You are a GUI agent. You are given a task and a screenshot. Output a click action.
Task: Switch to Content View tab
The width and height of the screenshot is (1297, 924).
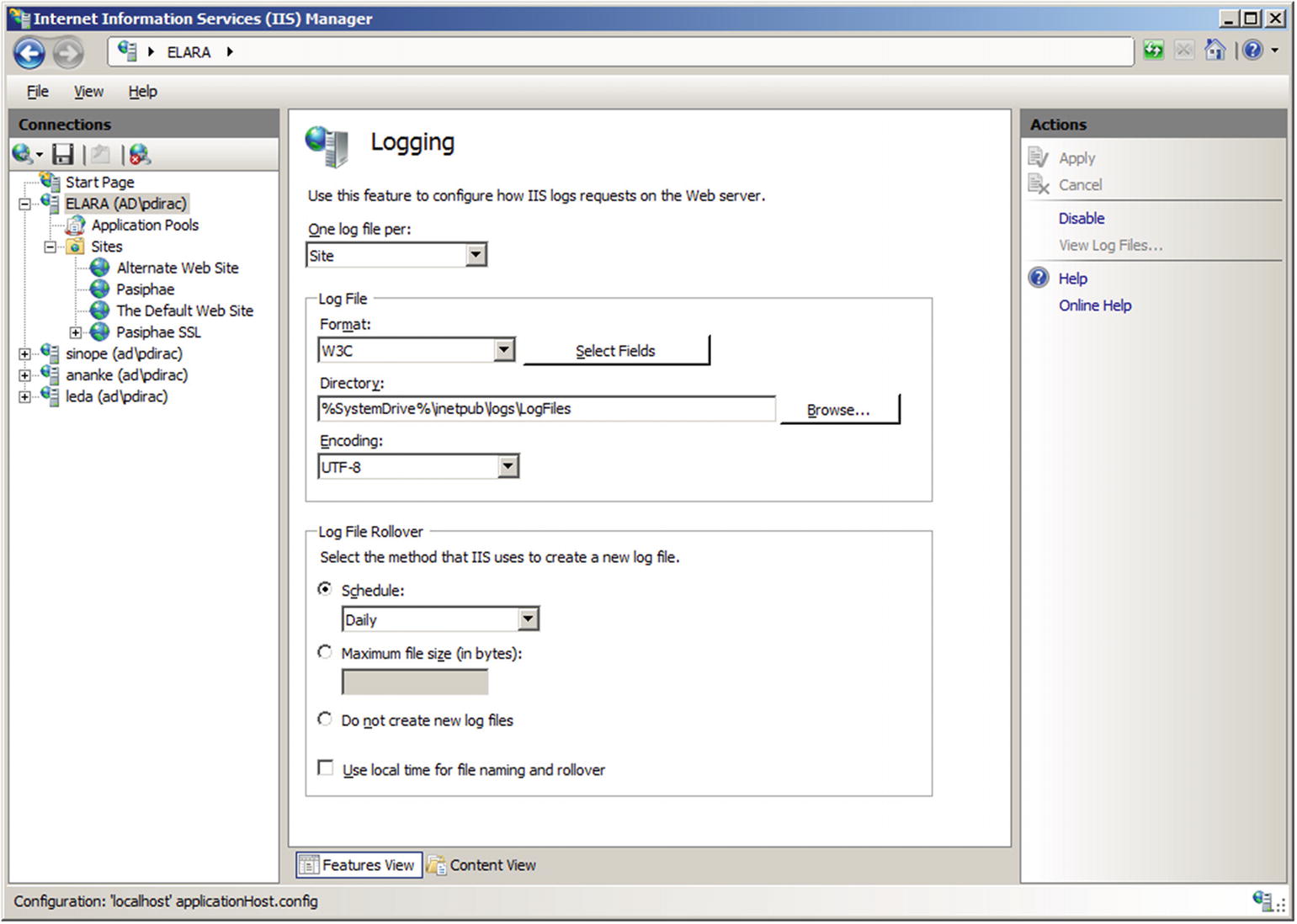click(481, 864)
